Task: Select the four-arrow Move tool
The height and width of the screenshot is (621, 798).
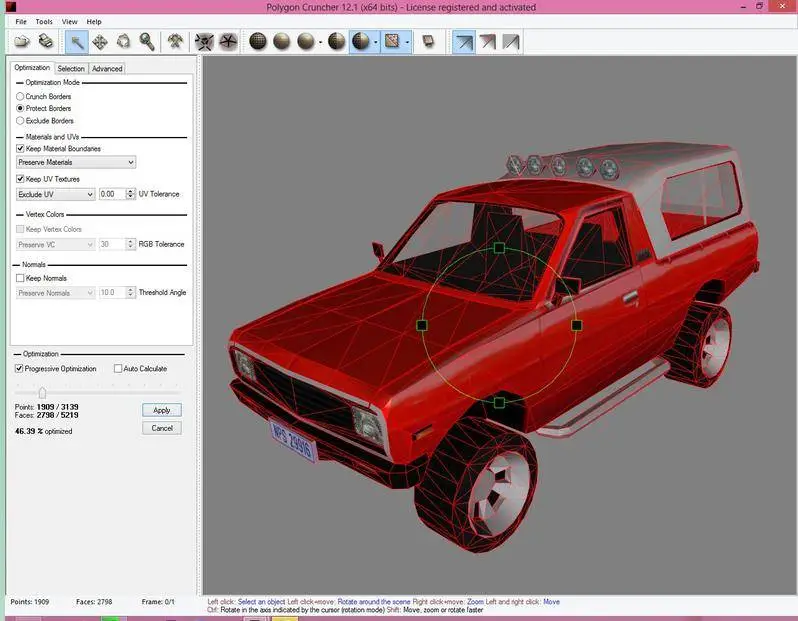Action: [100, 42]
